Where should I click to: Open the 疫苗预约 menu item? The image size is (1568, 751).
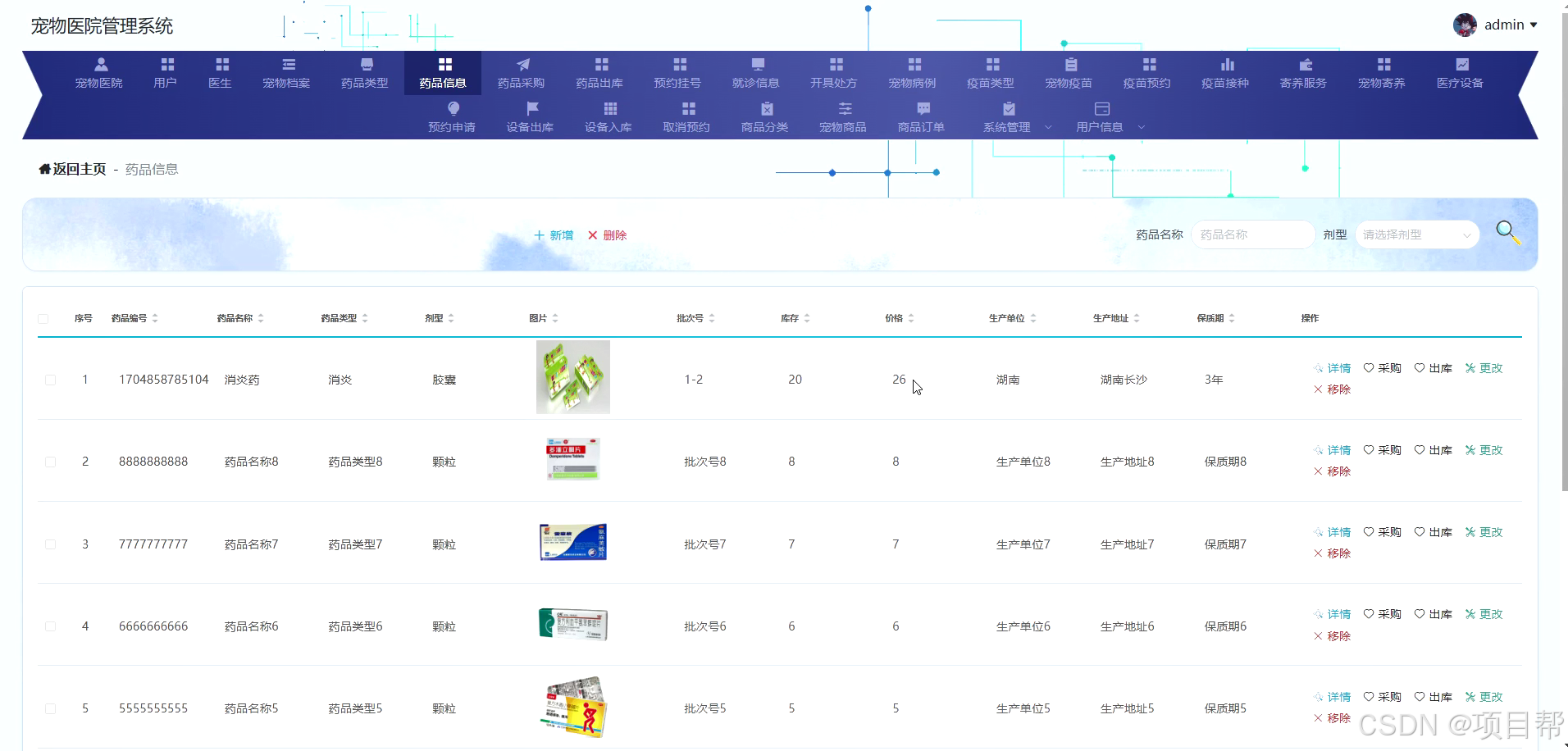(x=1146, y=73)
